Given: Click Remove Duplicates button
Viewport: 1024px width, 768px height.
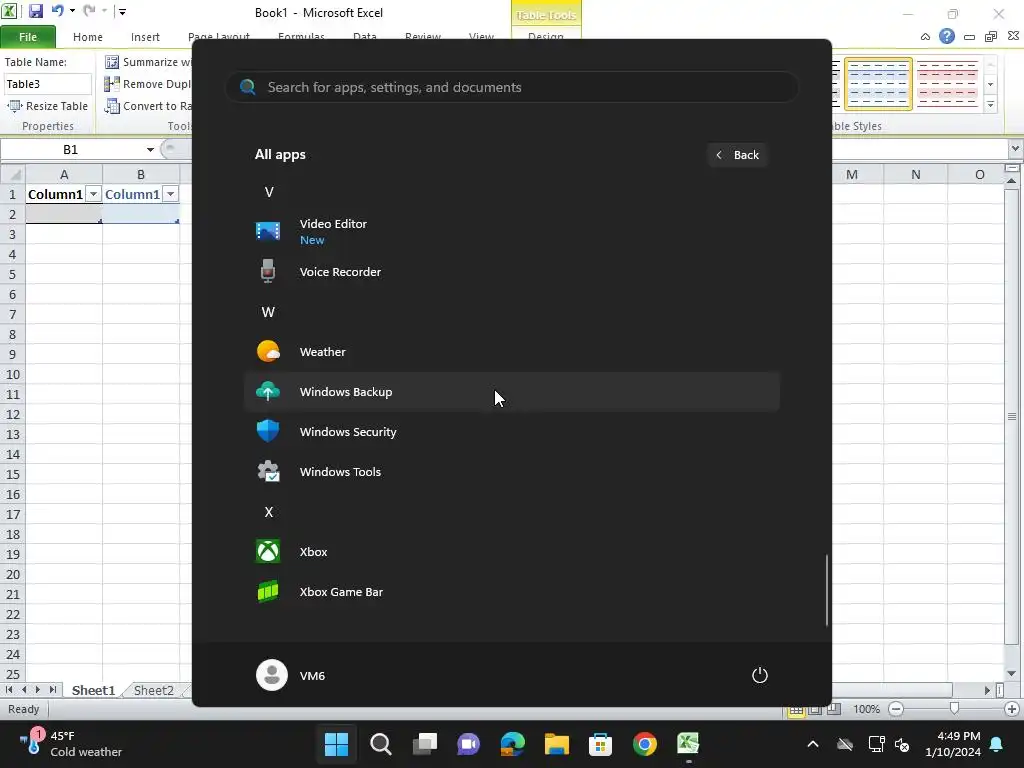Looking at the screenshot, I should coord(148,84).
